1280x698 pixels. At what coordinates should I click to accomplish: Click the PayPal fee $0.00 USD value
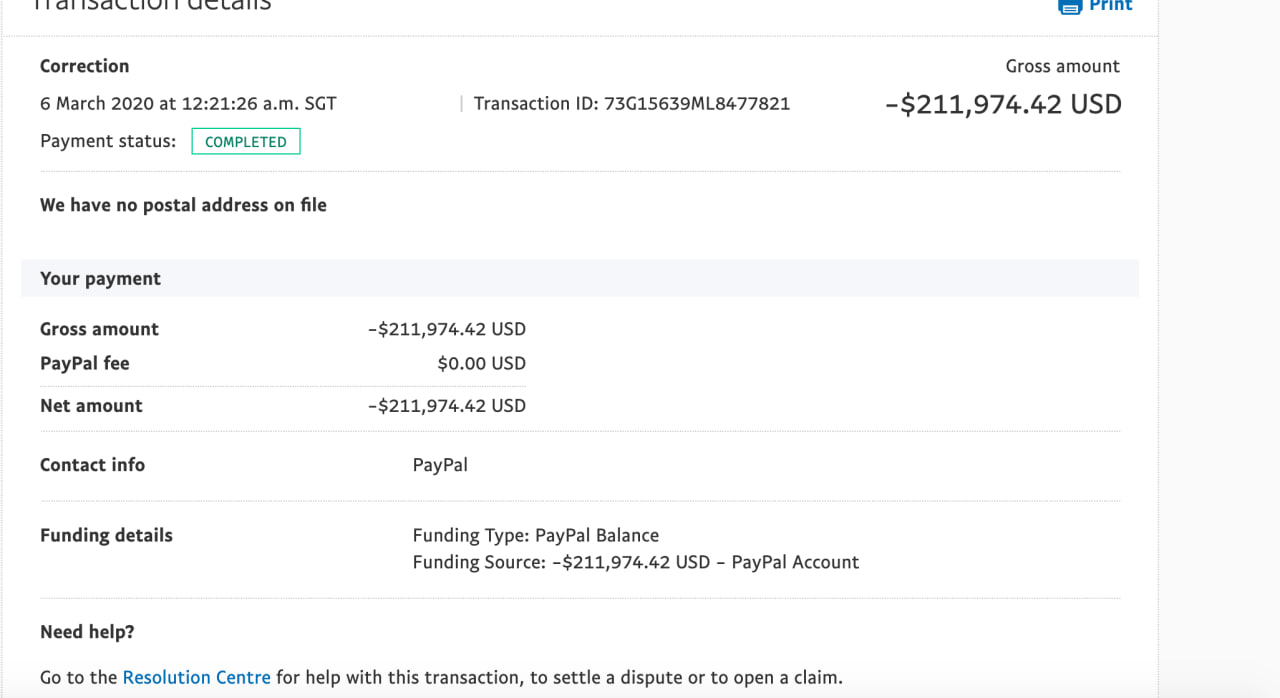(481, 364)
